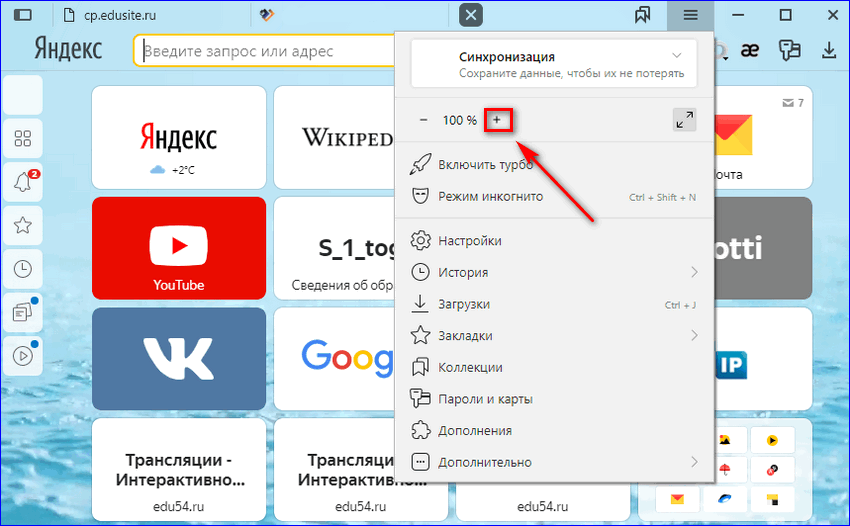Image resolution: width=850 pixels, height=526 pixels.
Task: Open the passwords and cards toolbar icon
Action: coord(789,50)
